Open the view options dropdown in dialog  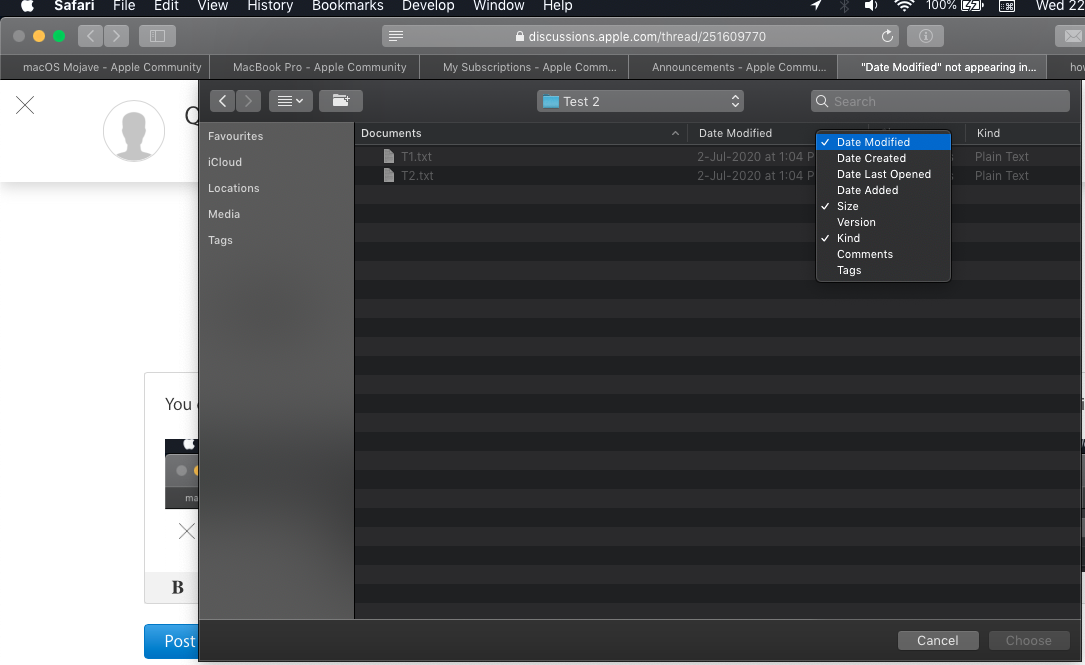[x=291, y=101]
